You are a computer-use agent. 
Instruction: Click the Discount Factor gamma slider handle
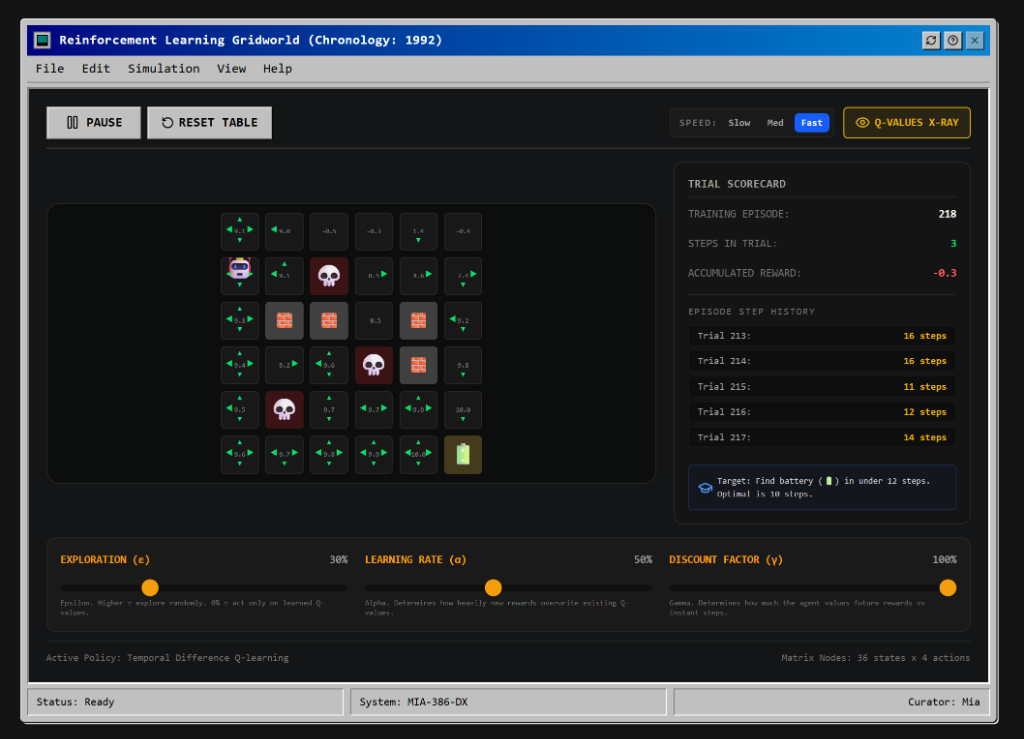(948, 588)
